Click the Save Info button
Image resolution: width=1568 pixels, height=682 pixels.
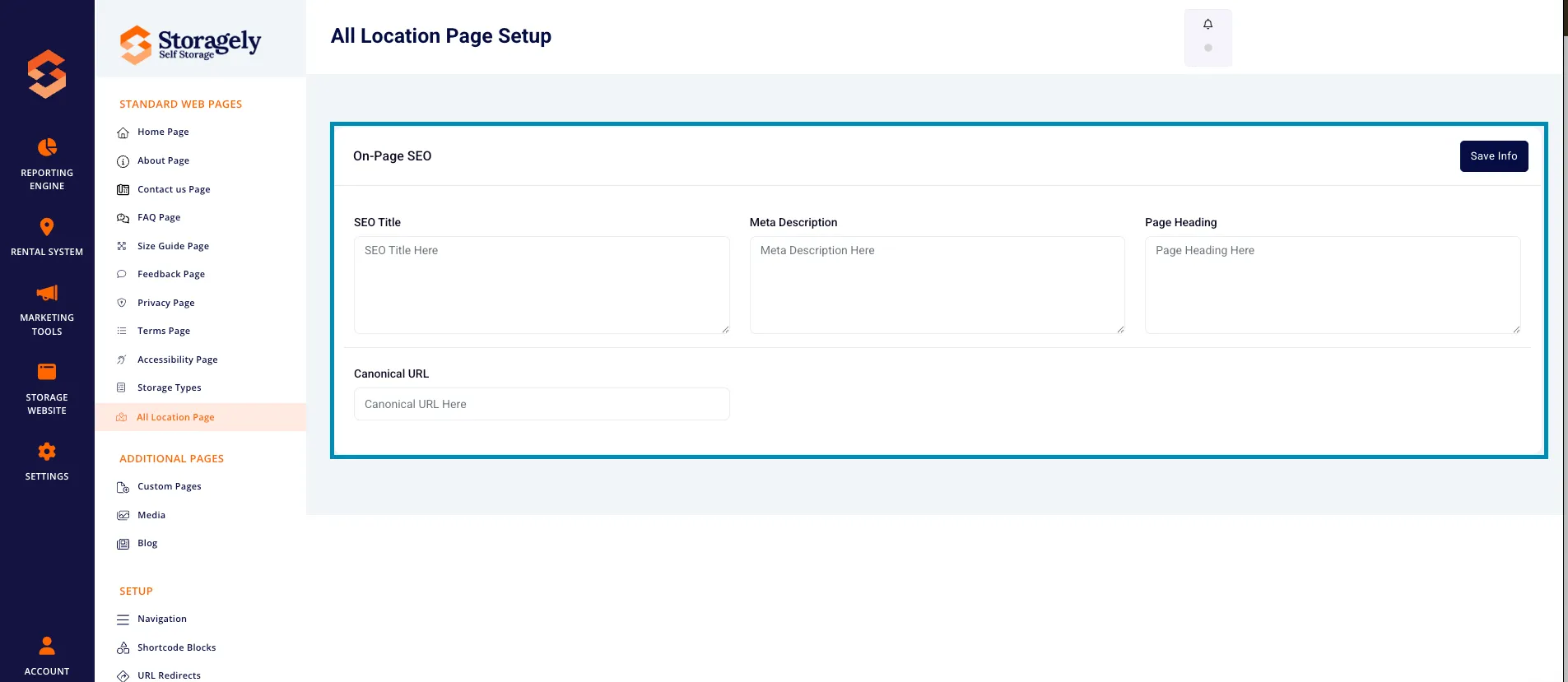[x=1494, y=156]
